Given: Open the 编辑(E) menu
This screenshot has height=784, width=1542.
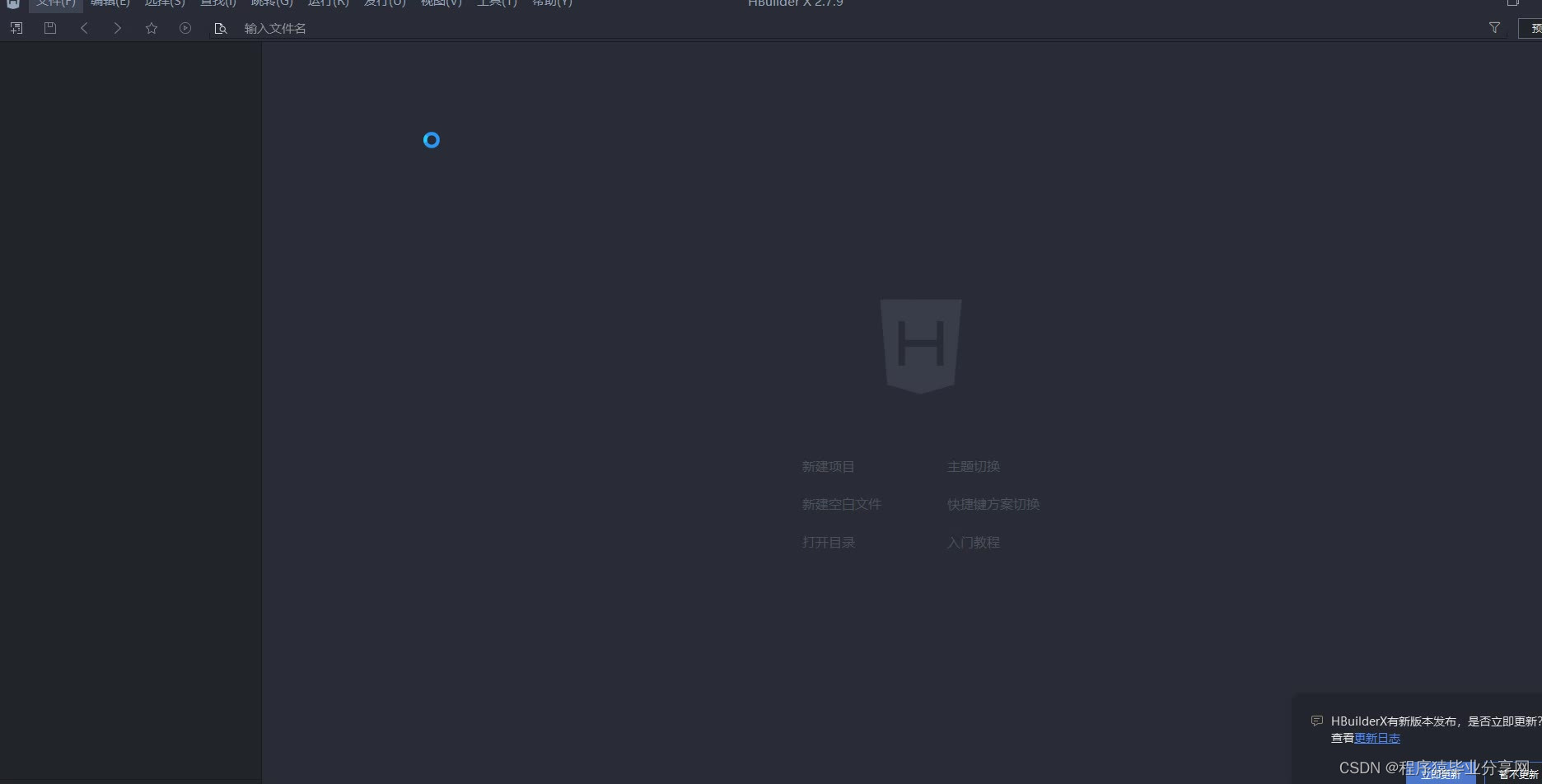Looking at the screenshot, I should point(110,3).
